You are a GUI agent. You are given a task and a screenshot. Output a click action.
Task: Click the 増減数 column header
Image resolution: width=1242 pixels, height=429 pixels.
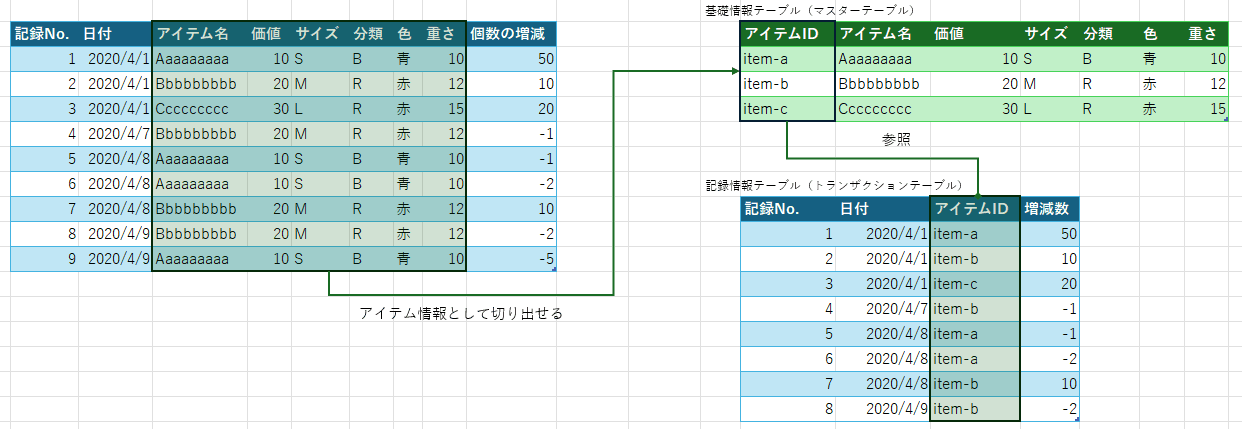point(1048,209)
